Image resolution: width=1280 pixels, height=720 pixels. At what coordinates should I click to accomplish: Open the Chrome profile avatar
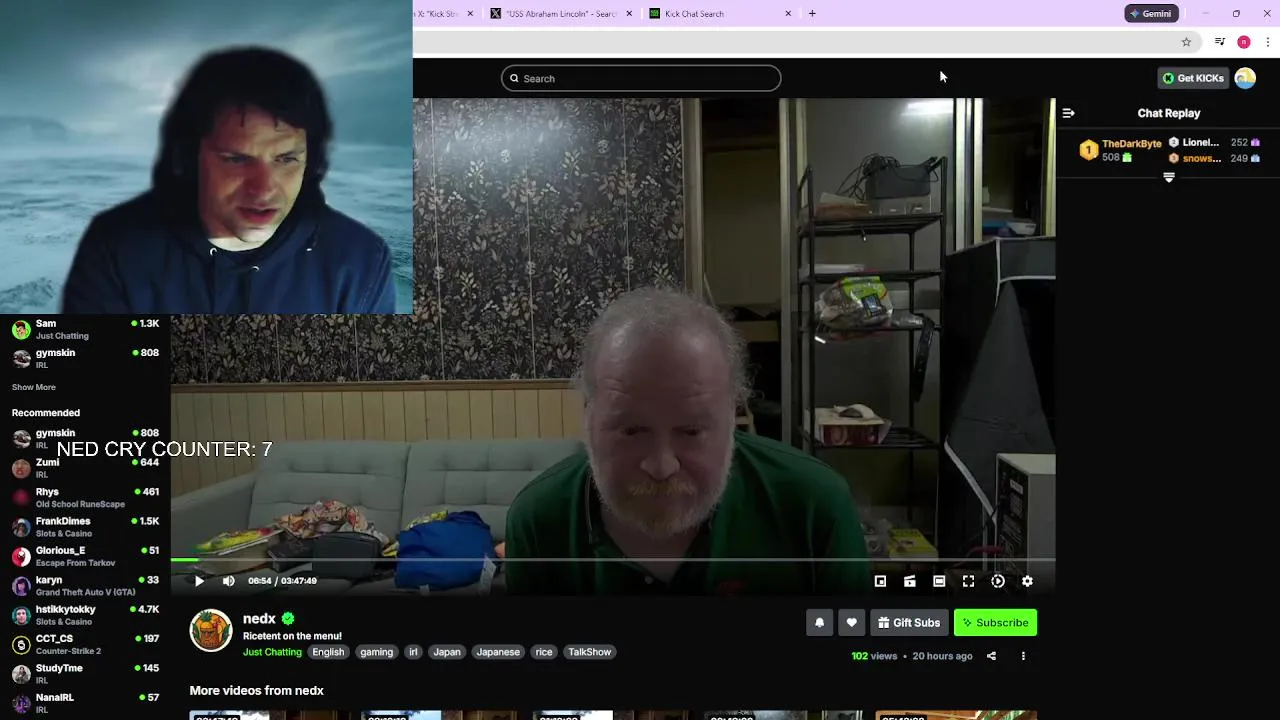coord(1244,42)
